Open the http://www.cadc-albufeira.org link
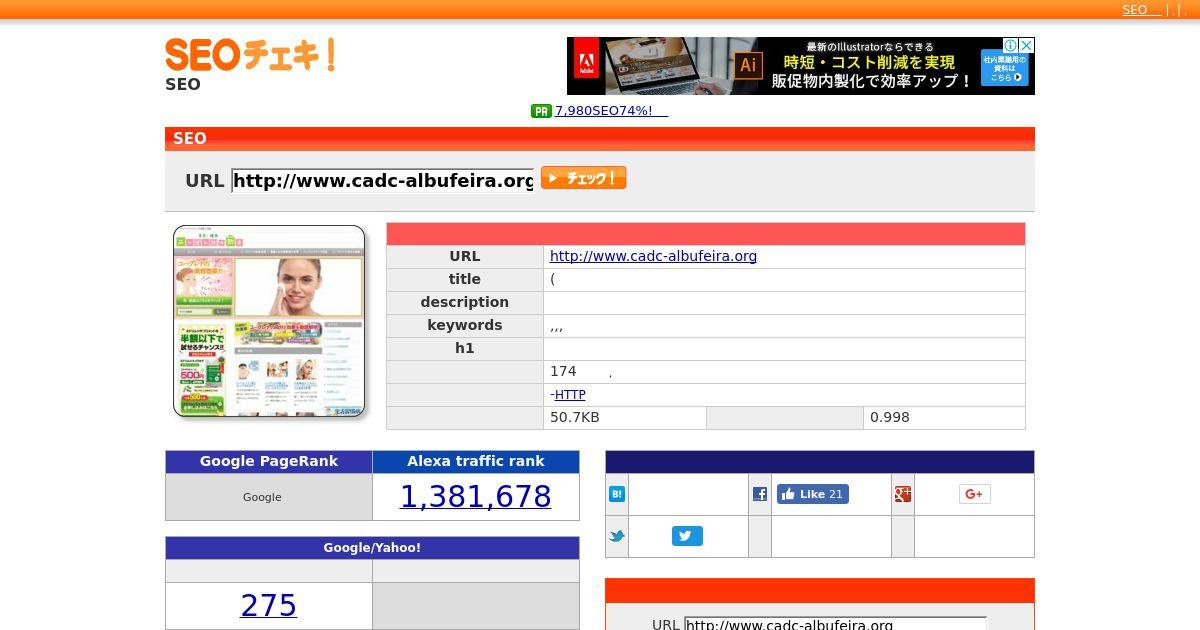The width and height of the screenshot is (1200, 630). pos(653,256)
